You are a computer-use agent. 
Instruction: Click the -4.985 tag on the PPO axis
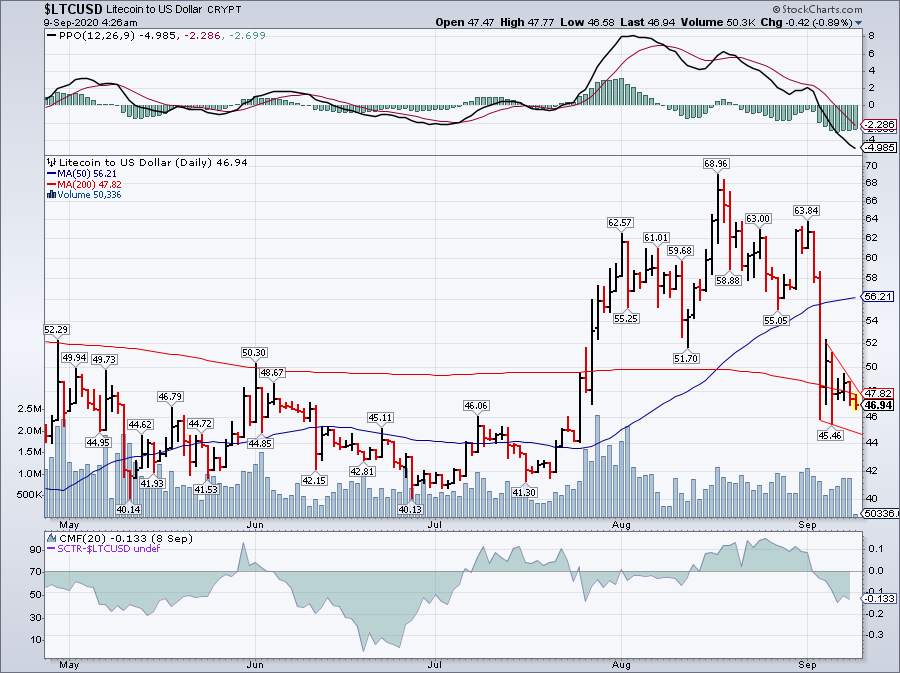click(x=882, y=147)
